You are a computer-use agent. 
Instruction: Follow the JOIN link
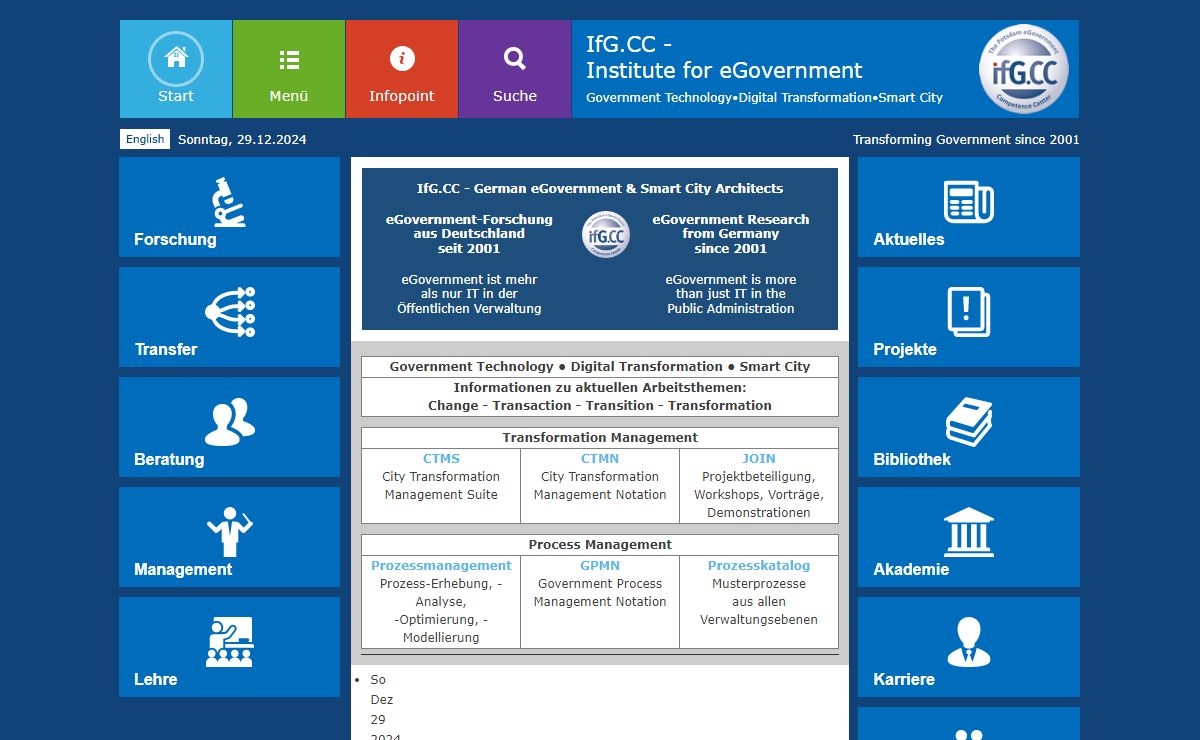tap(759, 459)
